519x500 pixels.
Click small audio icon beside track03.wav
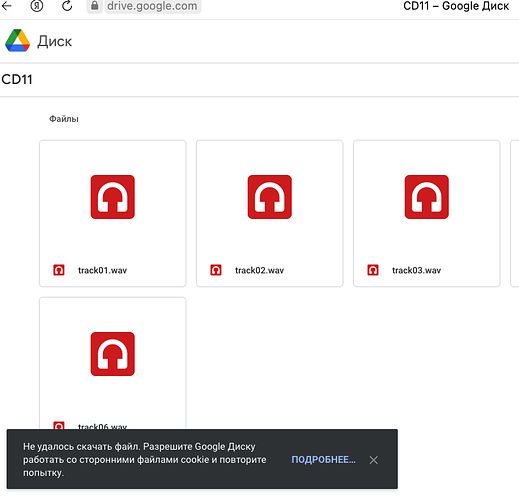pos(373,270)
